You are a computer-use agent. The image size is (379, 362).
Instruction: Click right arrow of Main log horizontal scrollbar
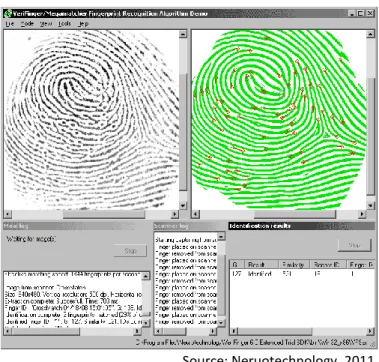coord(137,331)
